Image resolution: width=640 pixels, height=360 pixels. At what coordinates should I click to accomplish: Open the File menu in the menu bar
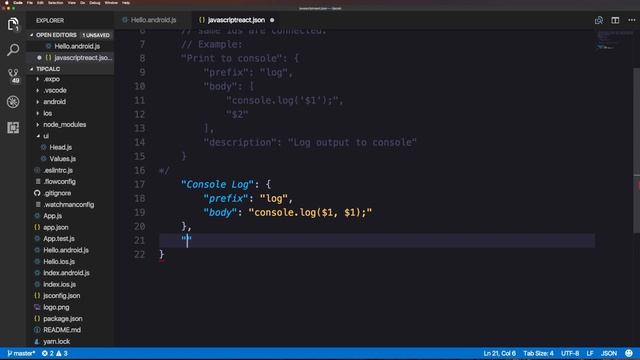coord(30,3)
